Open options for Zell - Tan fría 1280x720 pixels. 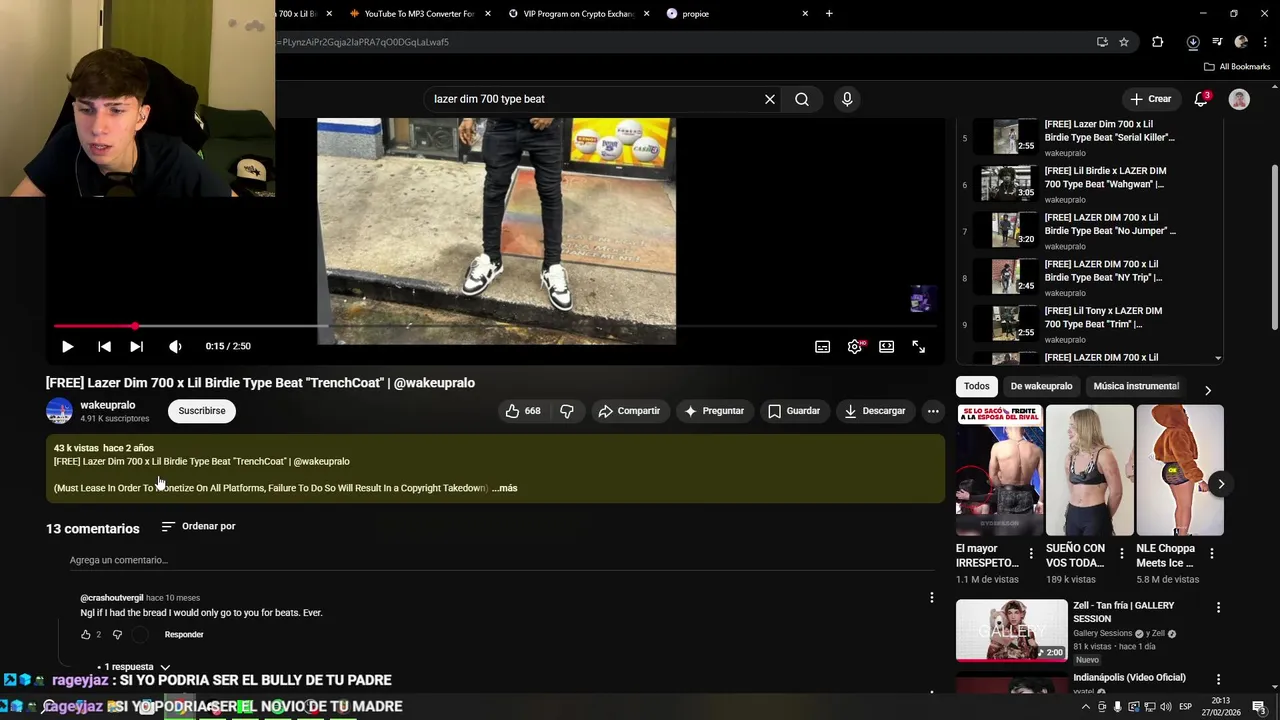(1218, 607)
